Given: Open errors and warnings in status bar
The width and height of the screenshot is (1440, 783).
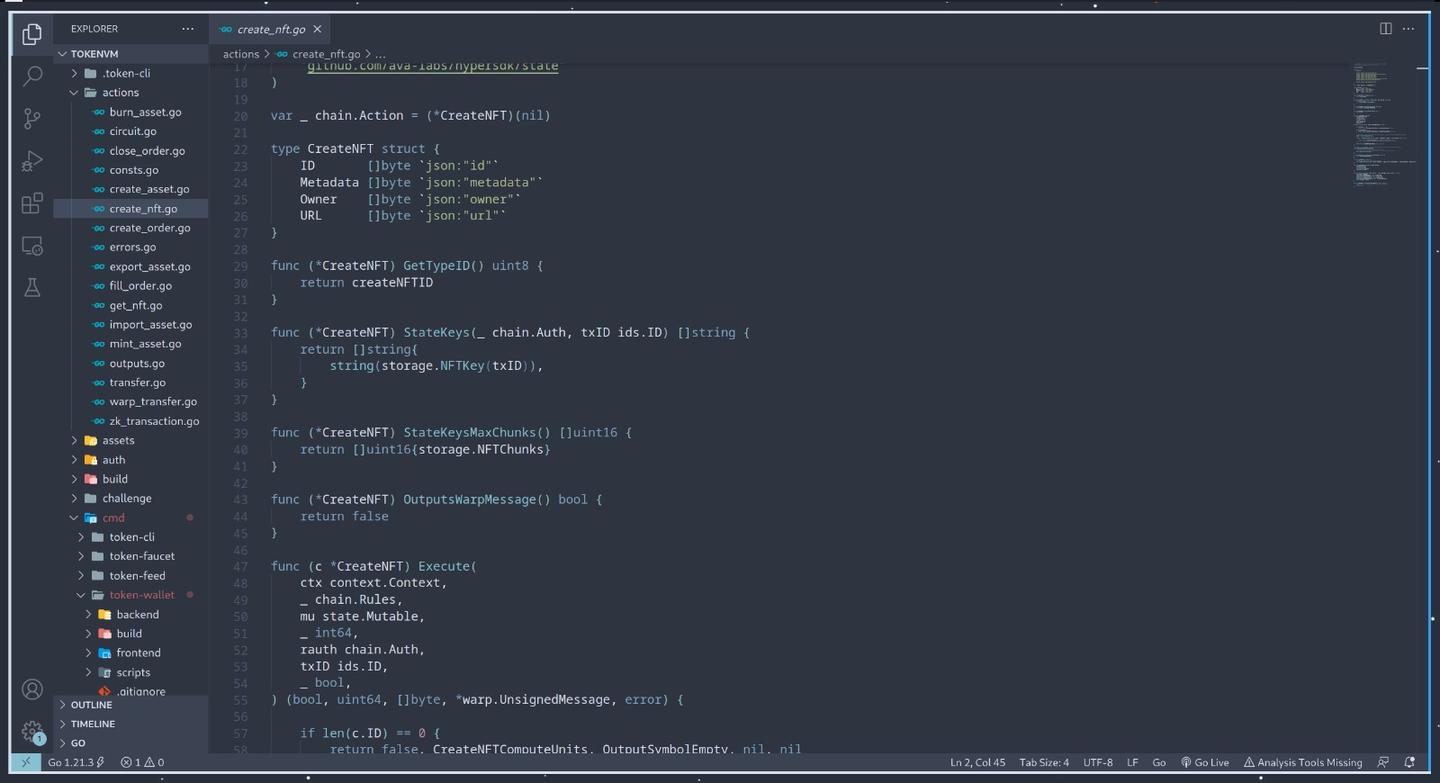Looking at the screenshot, I should (142, 762).
